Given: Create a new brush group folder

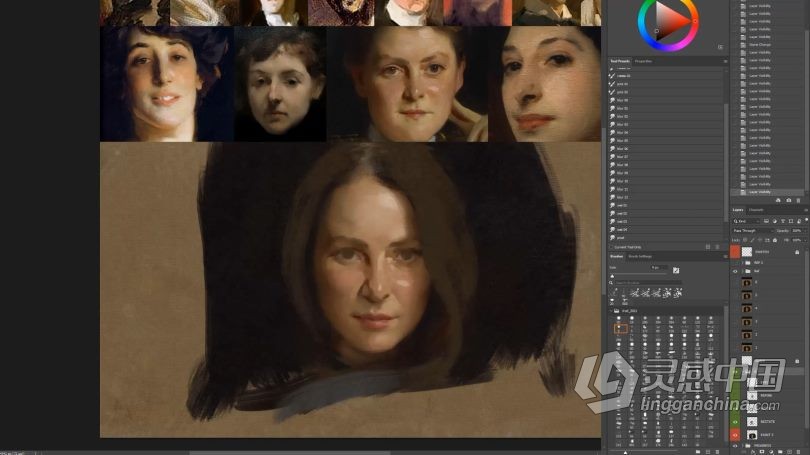Looking at the screenshot, I should tap(698, 451).
